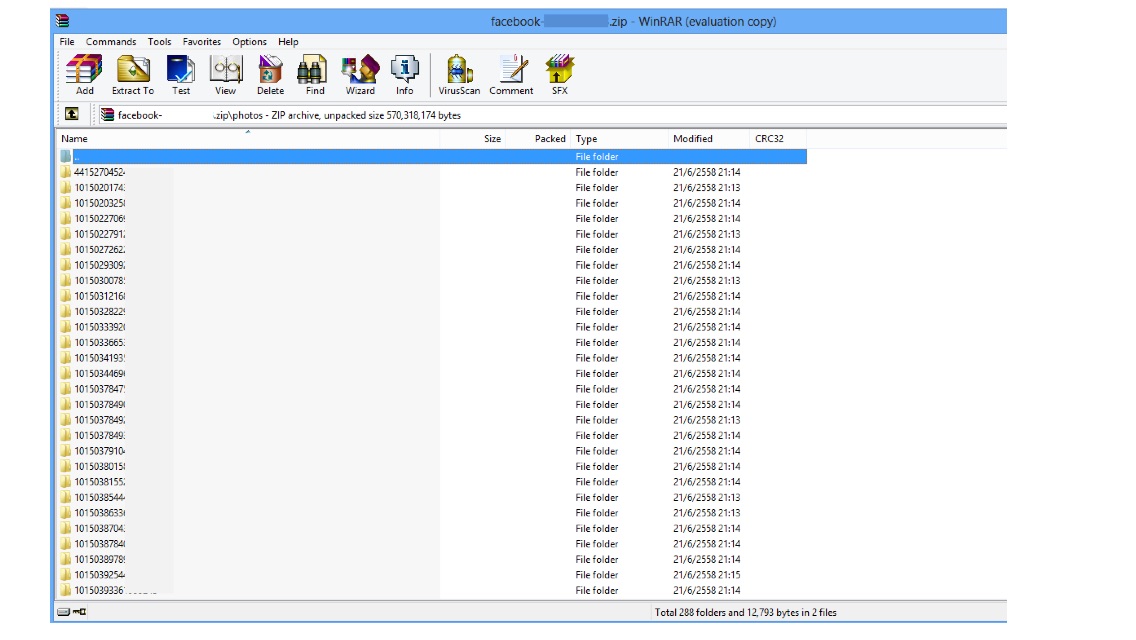Select folder starting with 1015037910
Viewport: 1136px width, 640px height.
point(433,451)
